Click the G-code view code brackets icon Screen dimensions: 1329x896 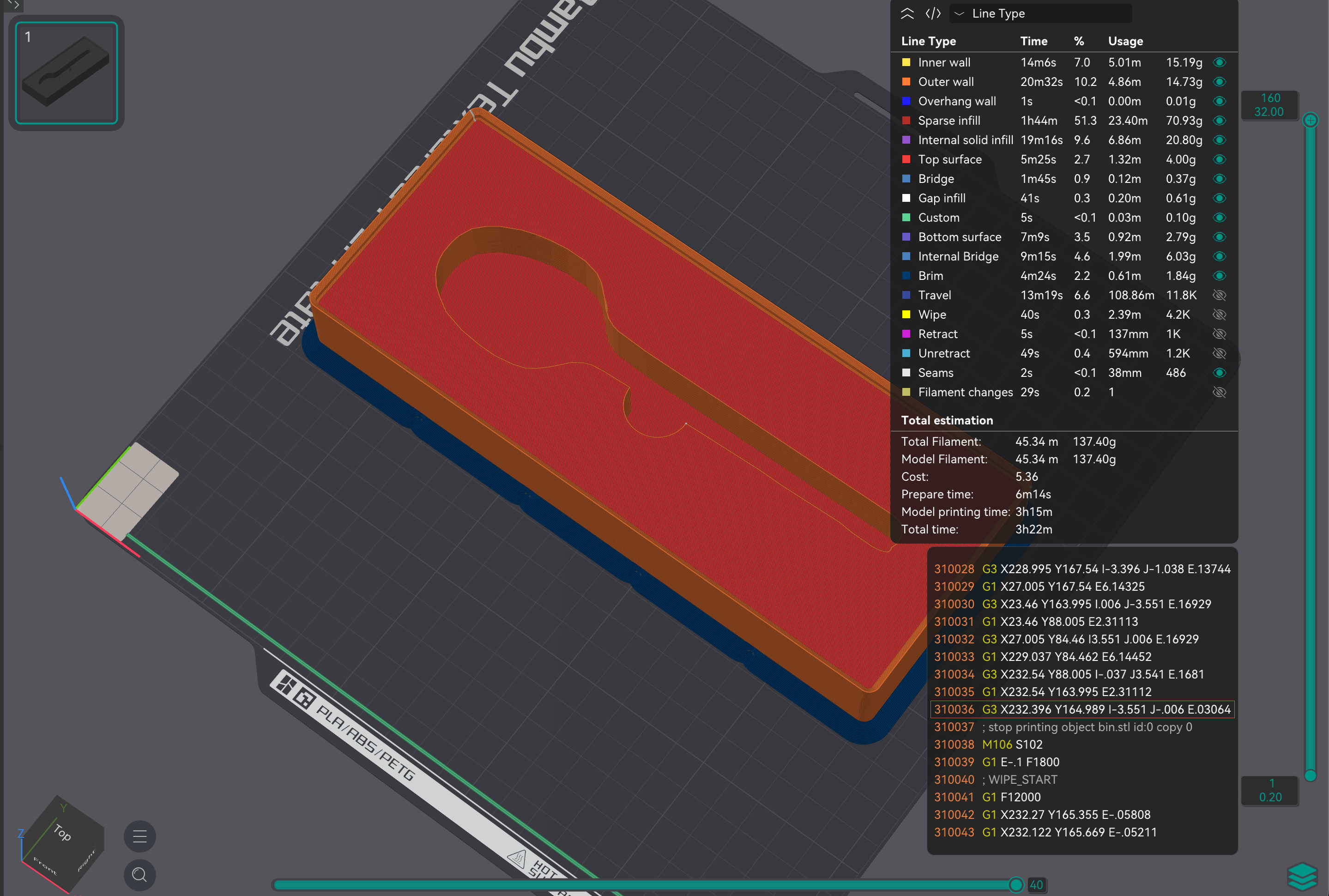click(933, 14)
